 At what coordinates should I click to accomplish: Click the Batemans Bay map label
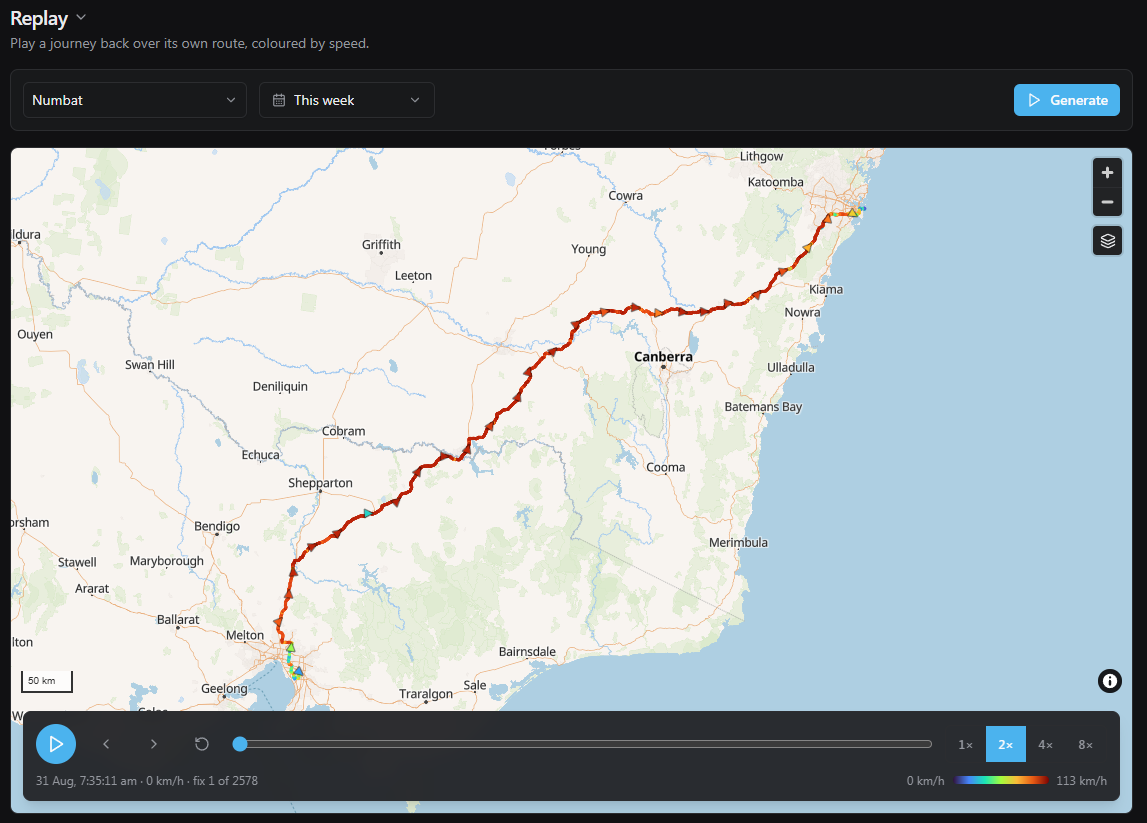tap(763, 407)
